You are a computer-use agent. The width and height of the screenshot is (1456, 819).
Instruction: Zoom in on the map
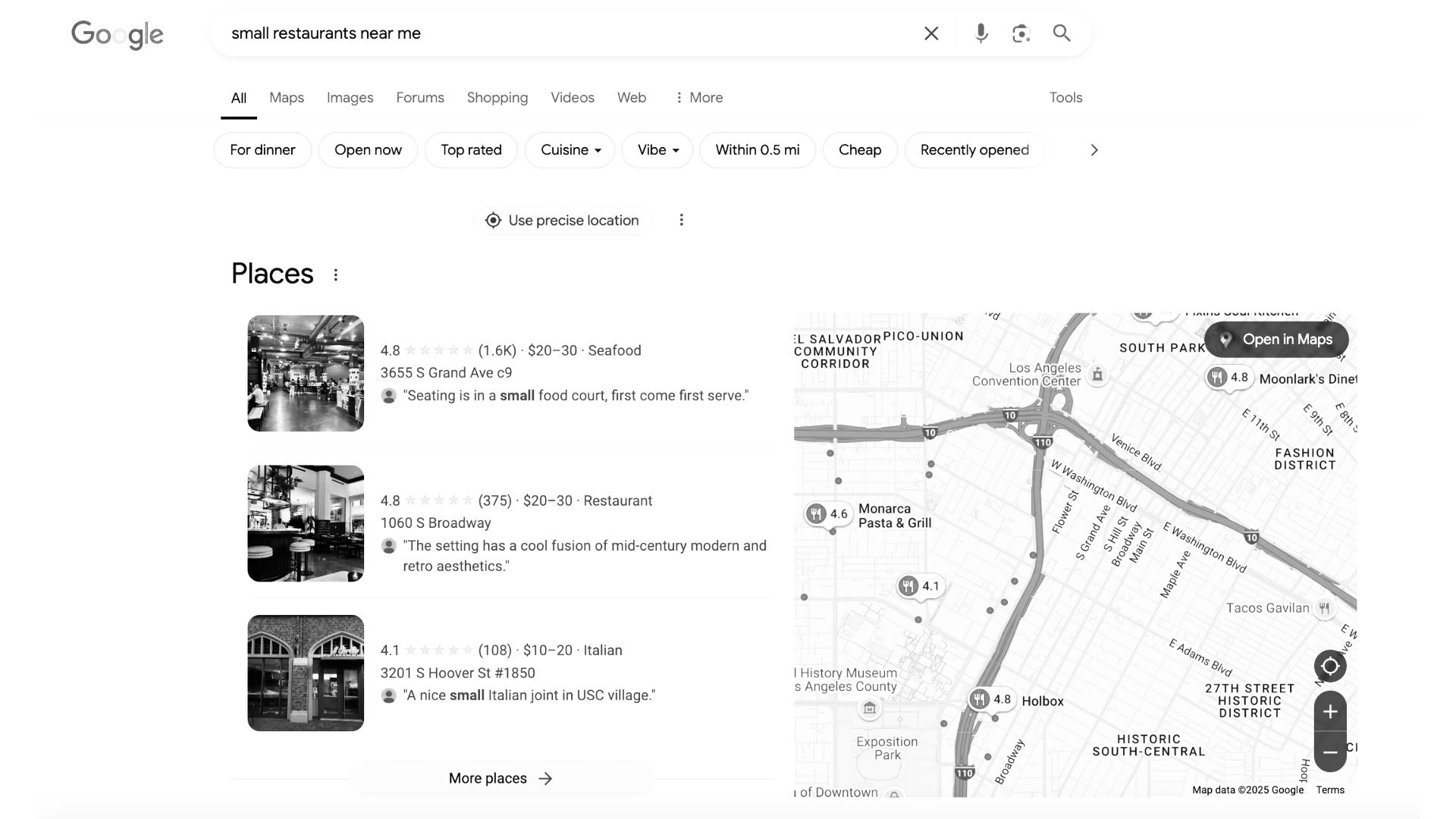pos(1330,711)
